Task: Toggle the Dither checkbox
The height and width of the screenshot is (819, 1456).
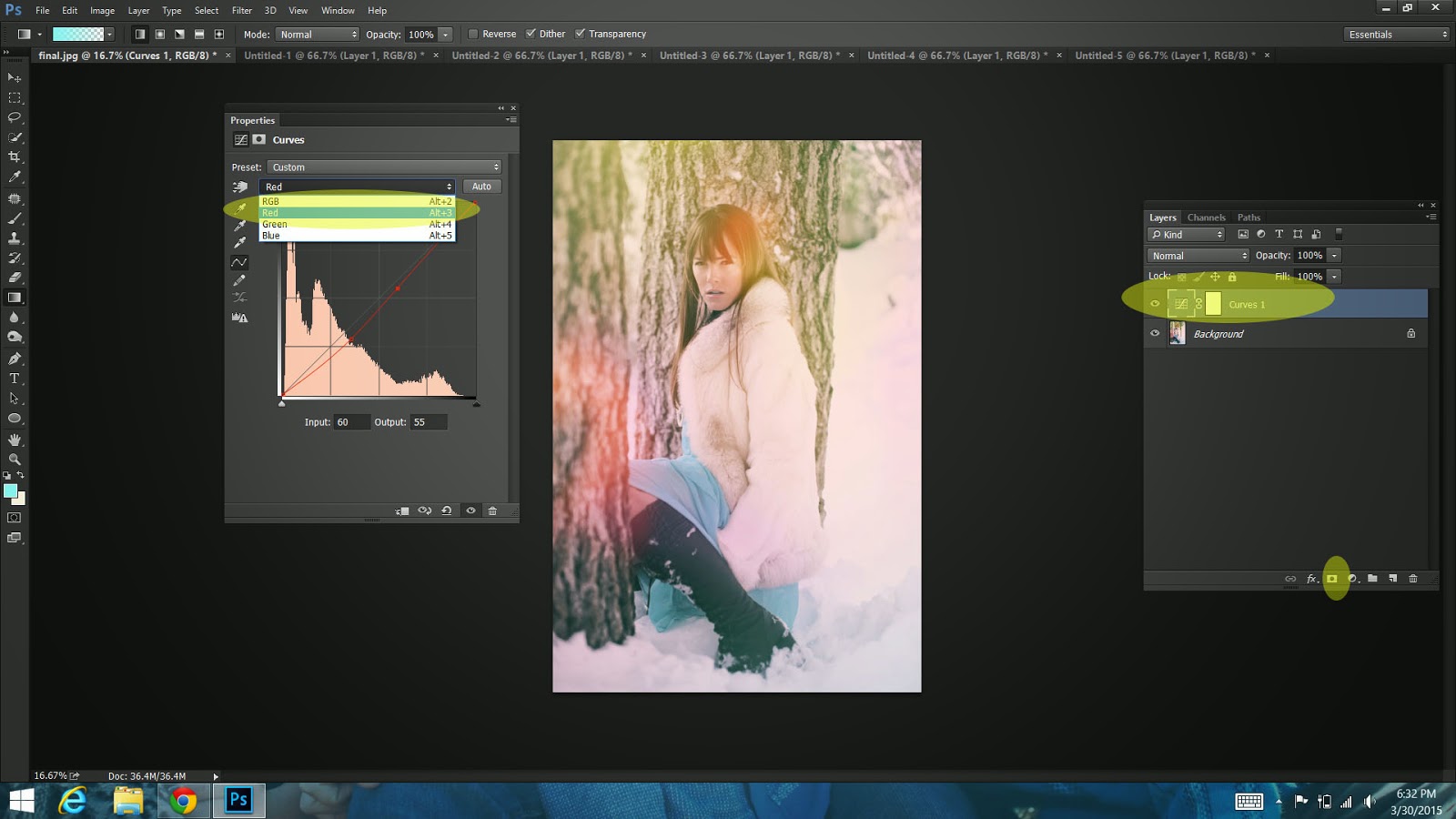Action: pos(531,34)
